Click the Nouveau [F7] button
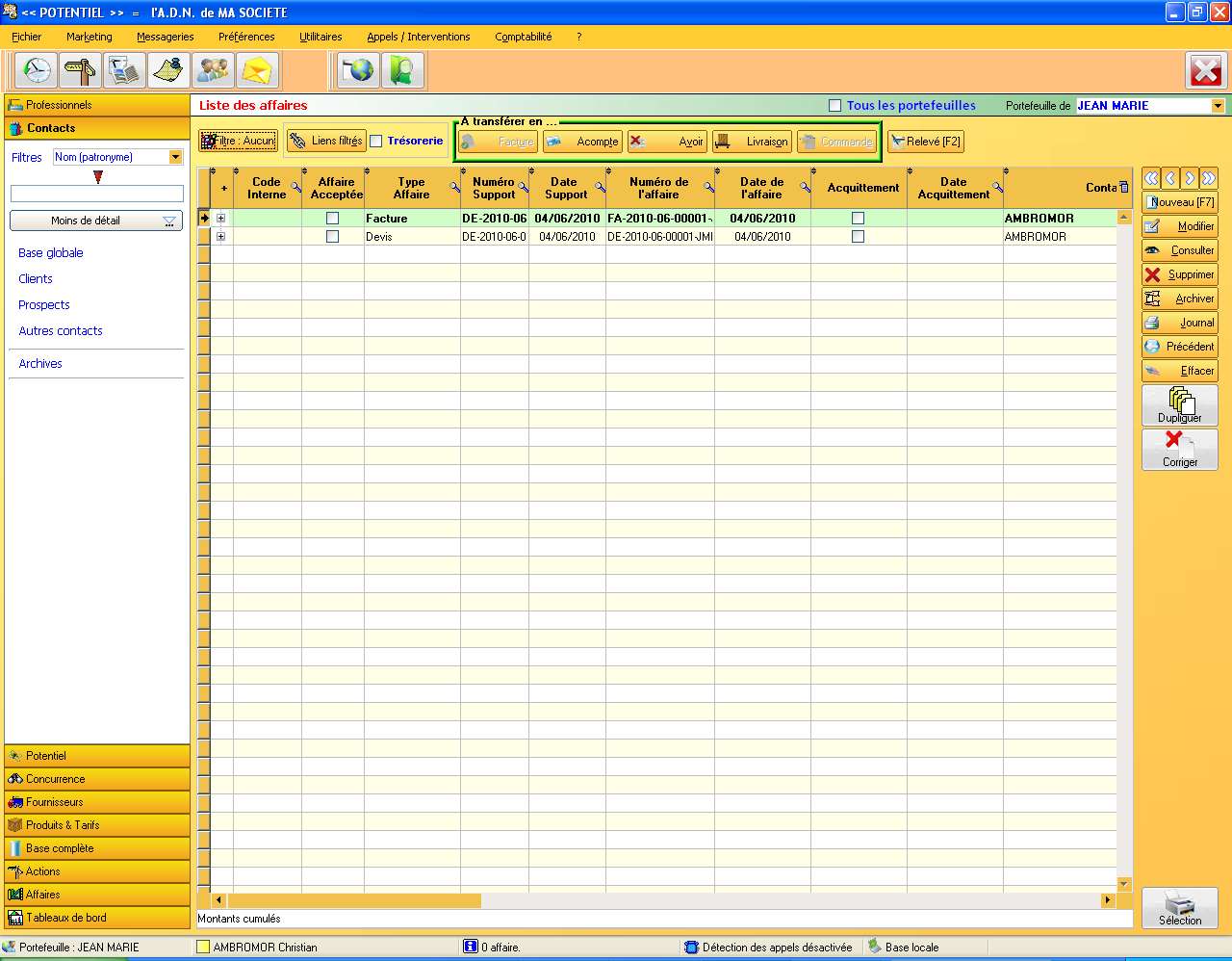 click(1180, 202)
